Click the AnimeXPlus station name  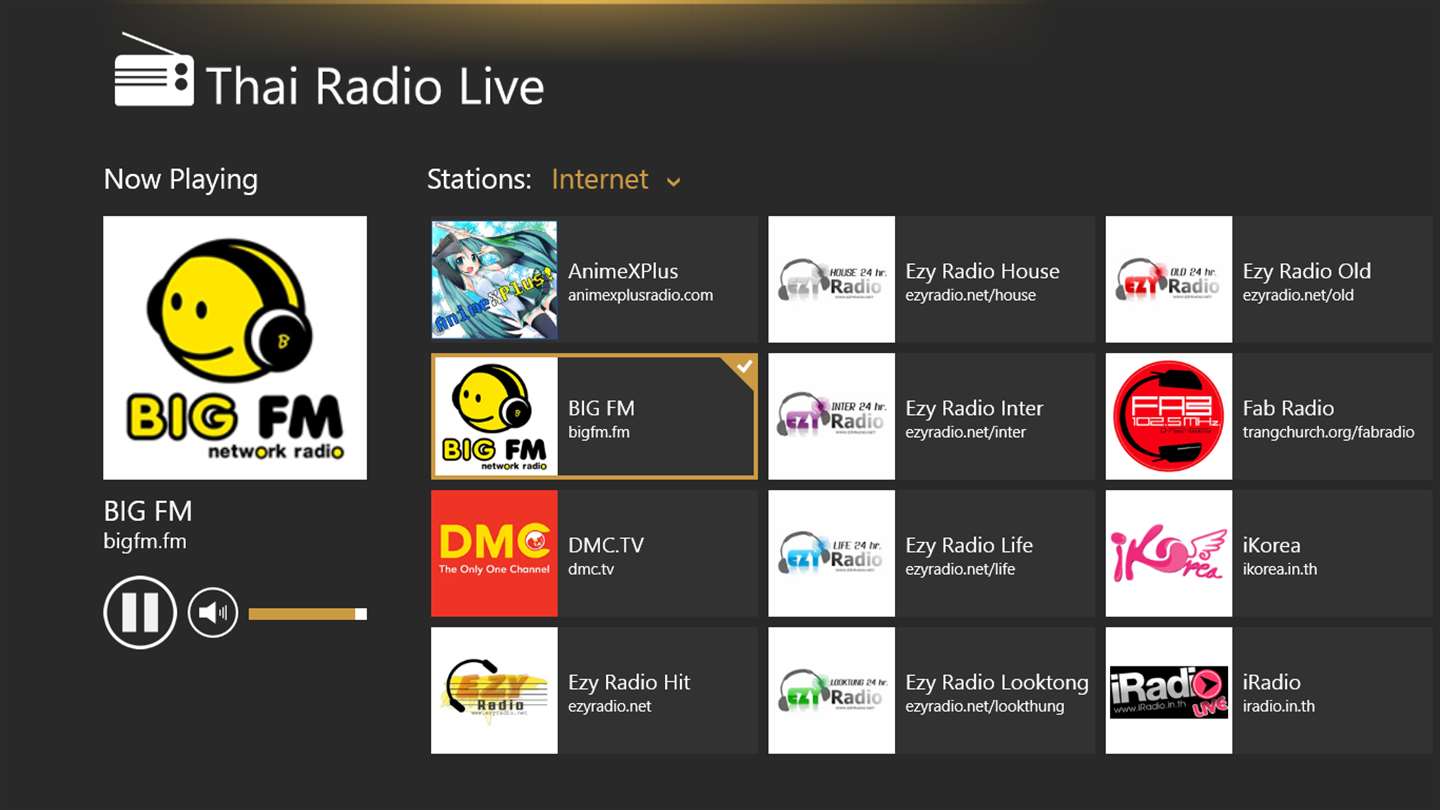pos(623,271)
